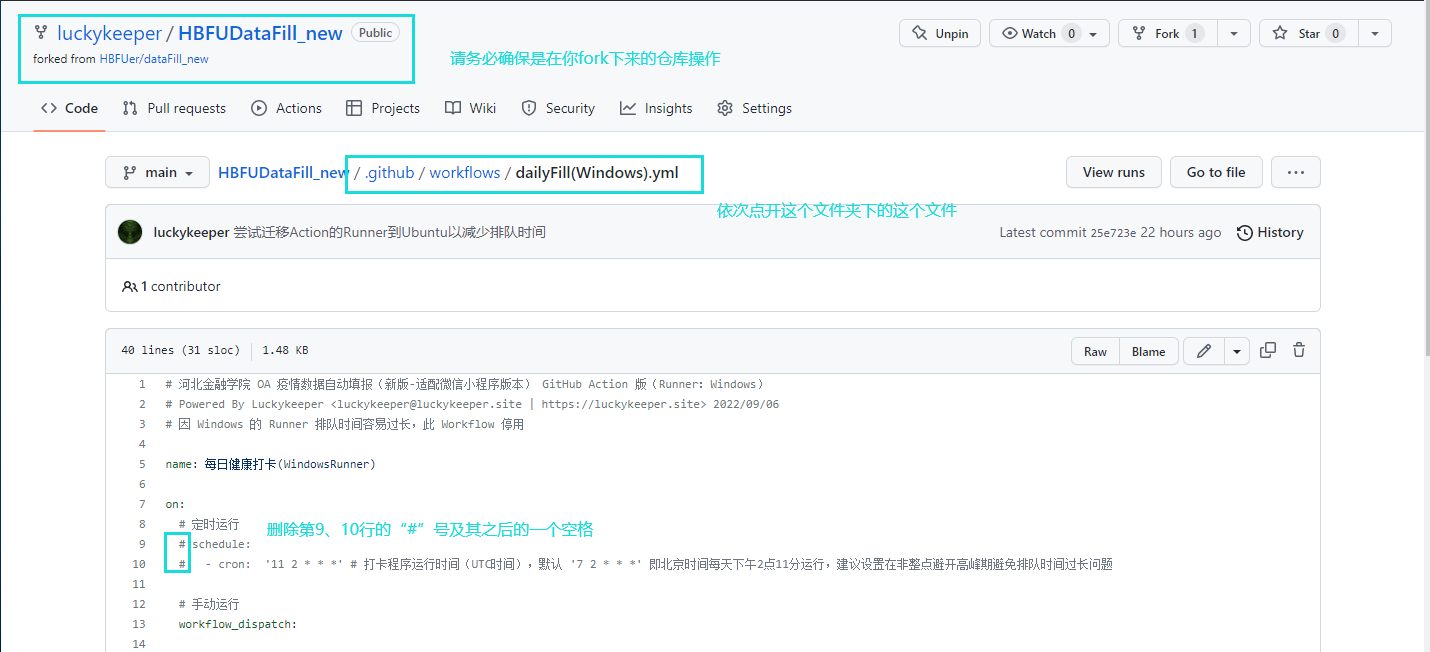Viewport: 1430px width, 652px height.
Task: View the Insights tab
Action: [656, 108]
